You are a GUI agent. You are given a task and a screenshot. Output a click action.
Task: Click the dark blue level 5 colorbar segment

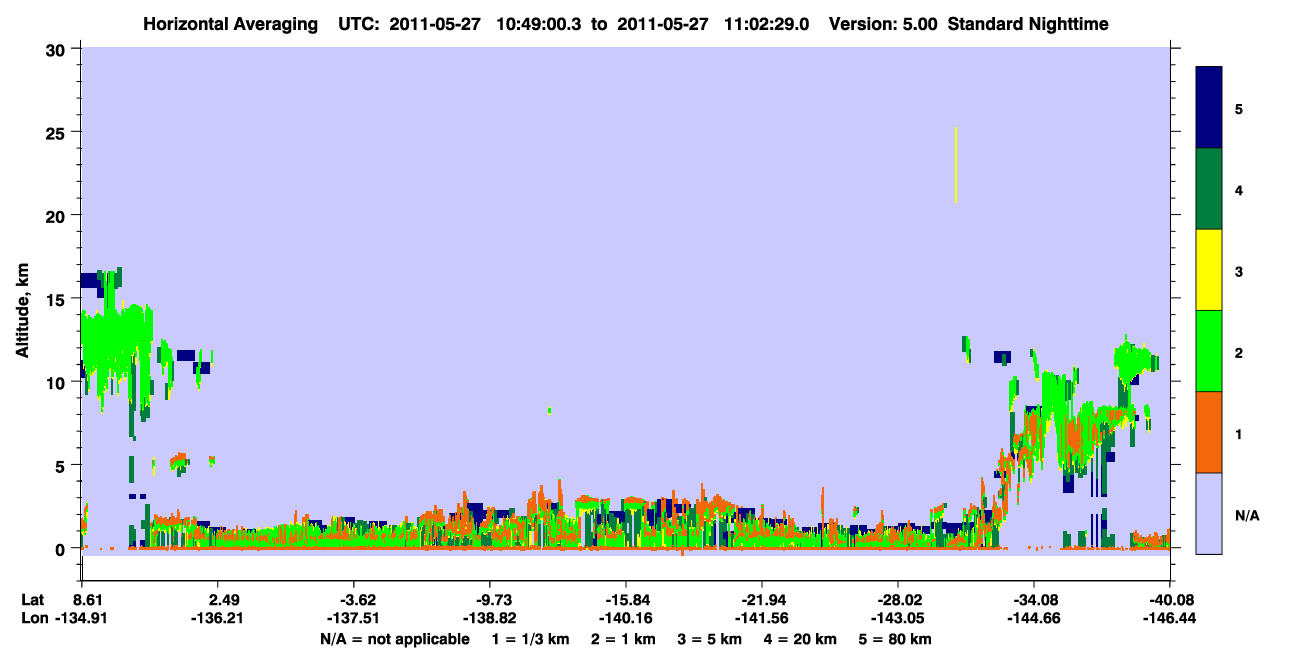tap(1209, 108)
